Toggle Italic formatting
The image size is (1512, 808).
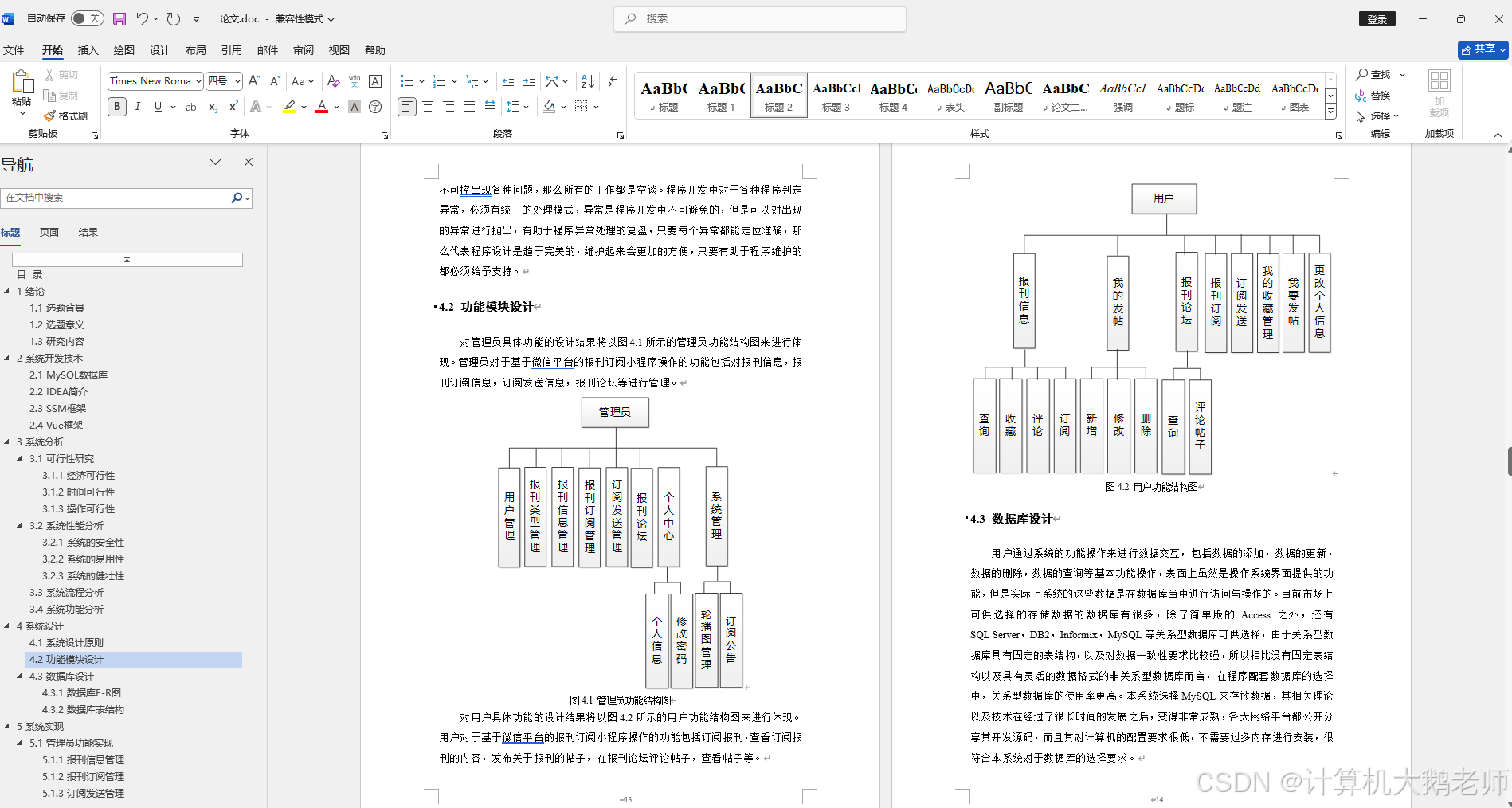click(138, 107)
